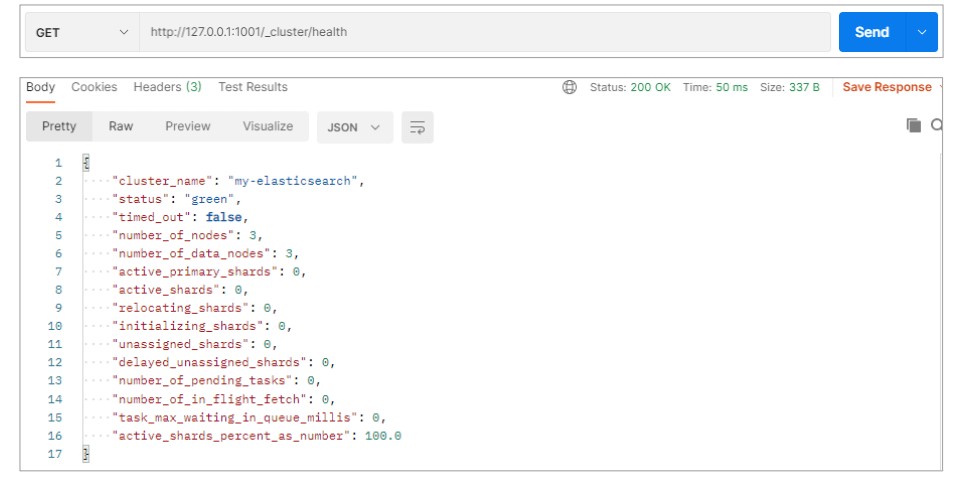Open the Headers (3) tab
The height and width of the screenshot is (489, 959).
[167, 87]
